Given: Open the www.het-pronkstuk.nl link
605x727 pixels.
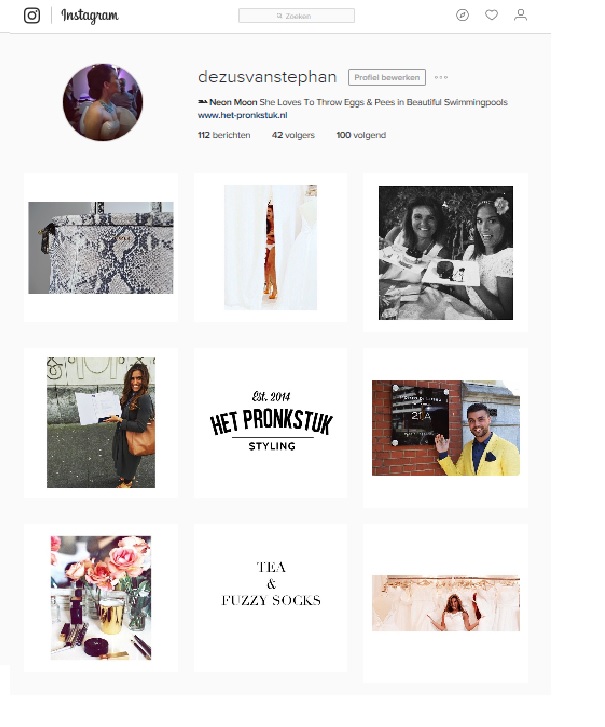Looking at the screenshot, I should point(242,115).
